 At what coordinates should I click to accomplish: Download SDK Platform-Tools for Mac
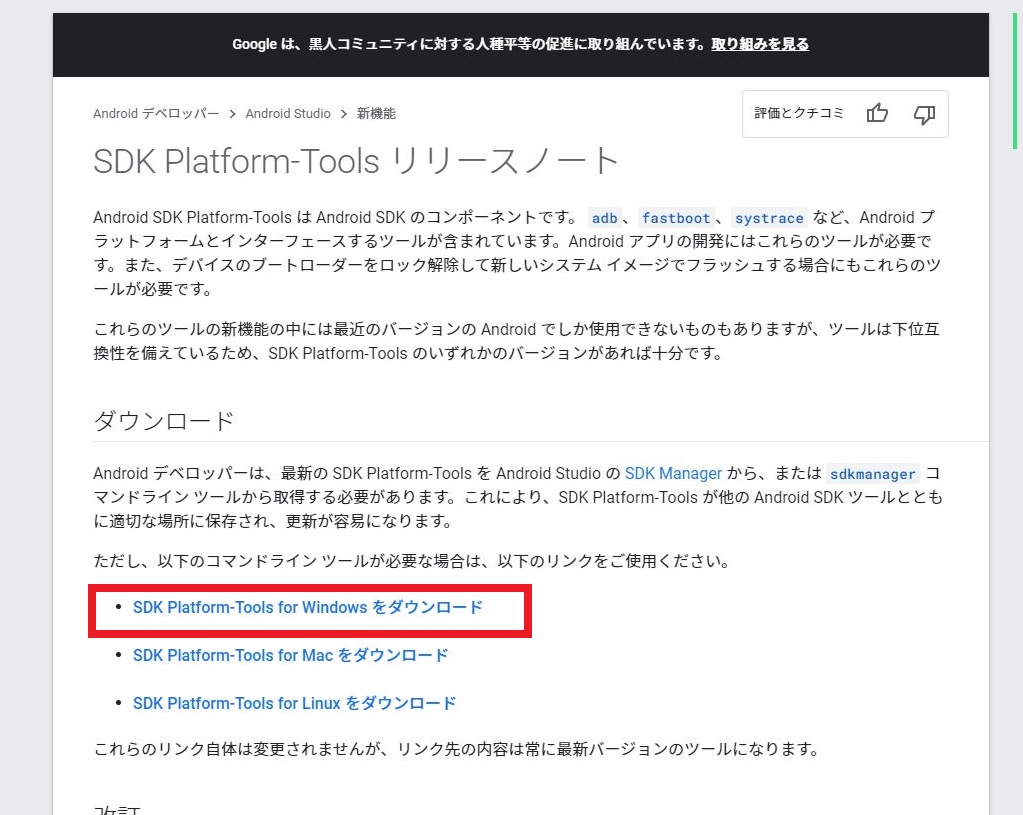click(290, 655)
